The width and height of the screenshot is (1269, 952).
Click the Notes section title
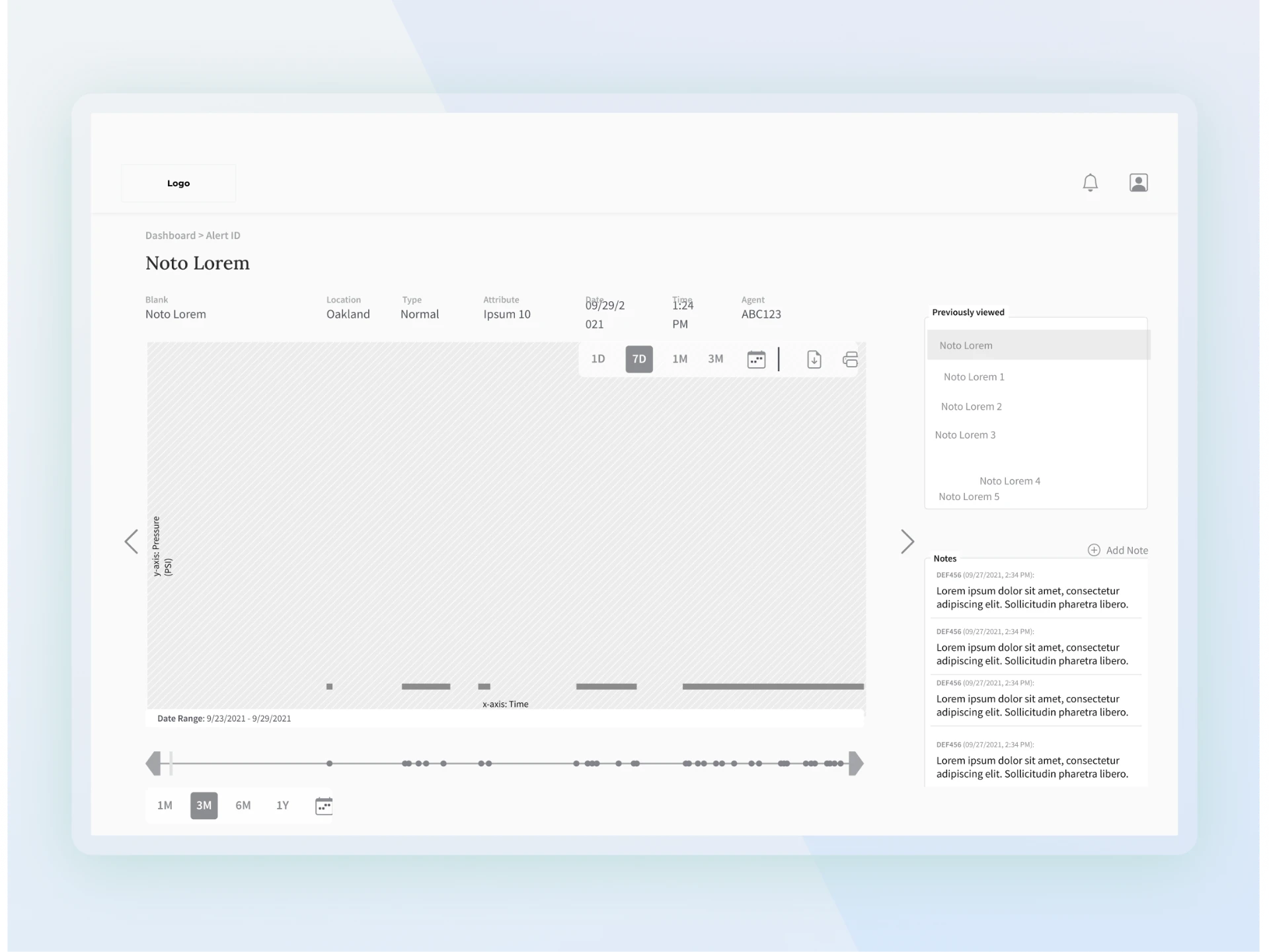pos(945,559)
